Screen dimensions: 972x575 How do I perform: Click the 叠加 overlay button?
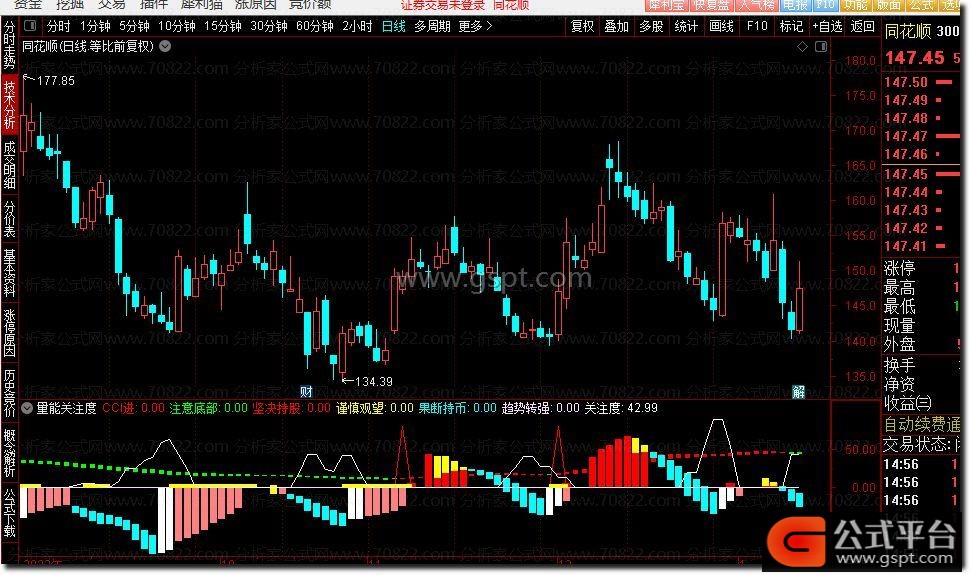pos(616,27)
